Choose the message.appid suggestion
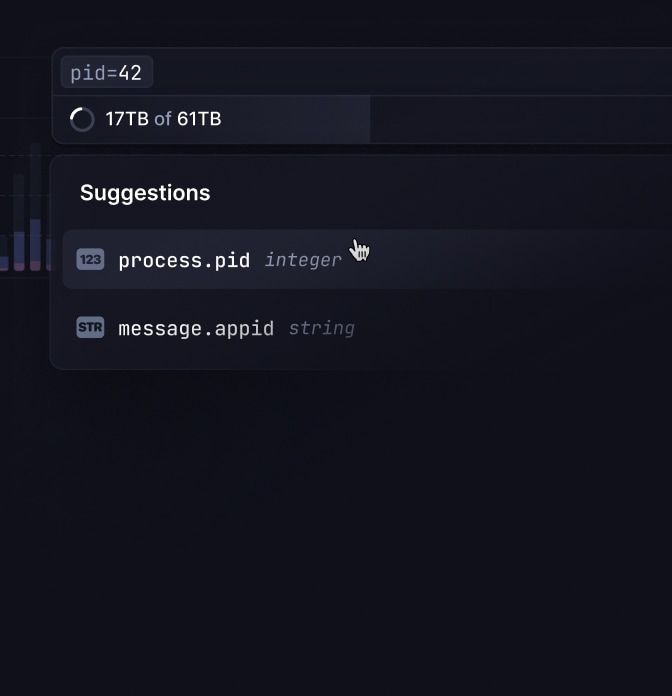 click(196, 328)
